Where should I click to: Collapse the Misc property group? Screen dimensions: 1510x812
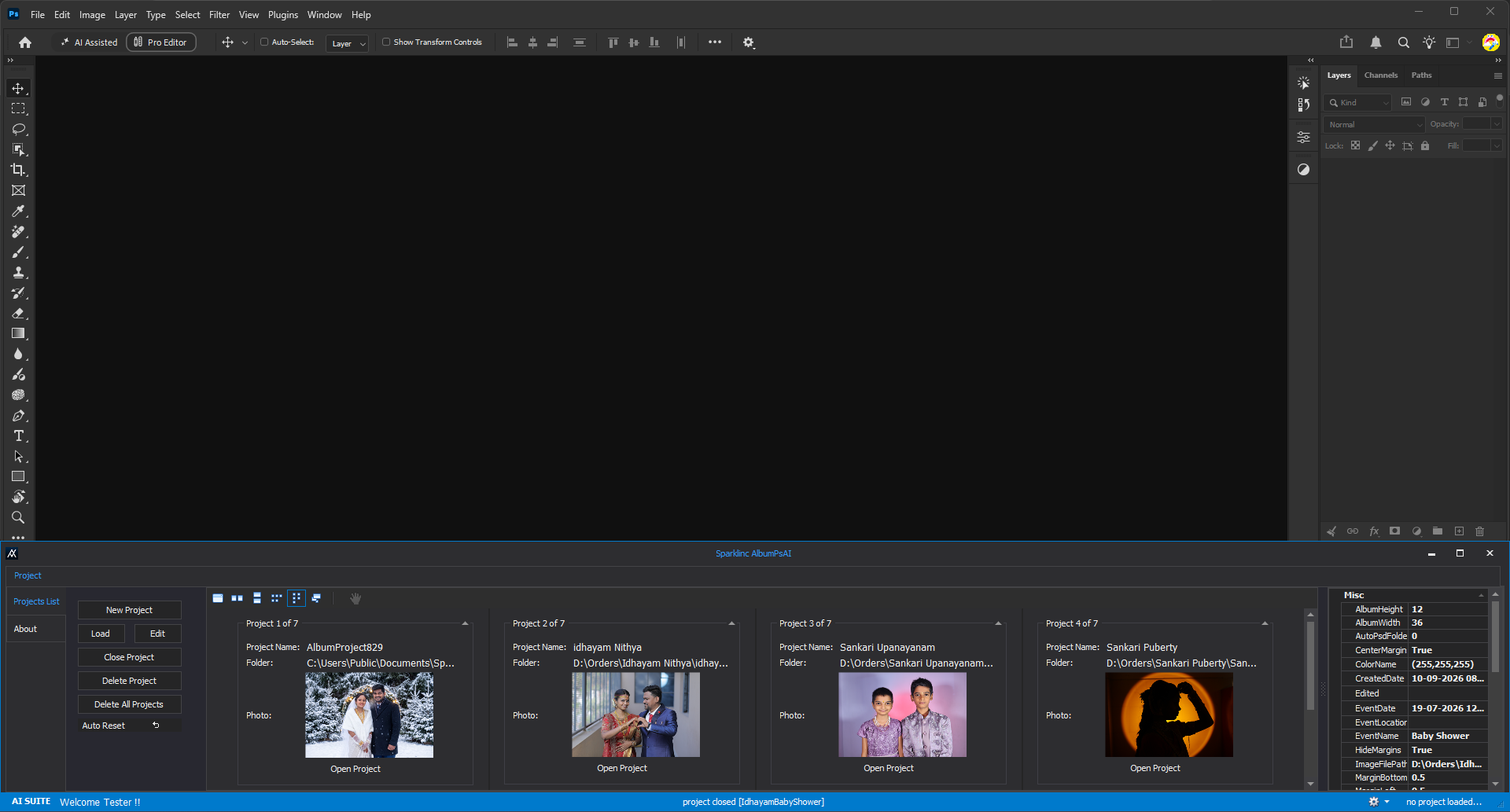tap(1481, 596)
